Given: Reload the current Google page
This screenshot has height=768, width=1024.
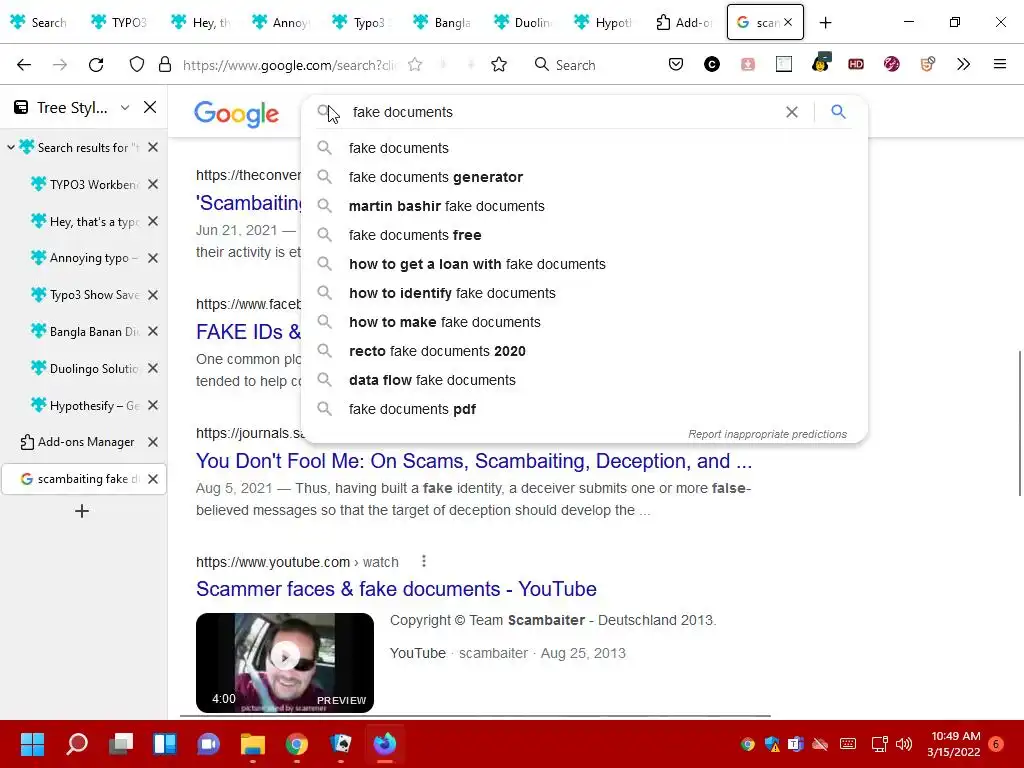Looking at the screenshot, I should (96, 65).
